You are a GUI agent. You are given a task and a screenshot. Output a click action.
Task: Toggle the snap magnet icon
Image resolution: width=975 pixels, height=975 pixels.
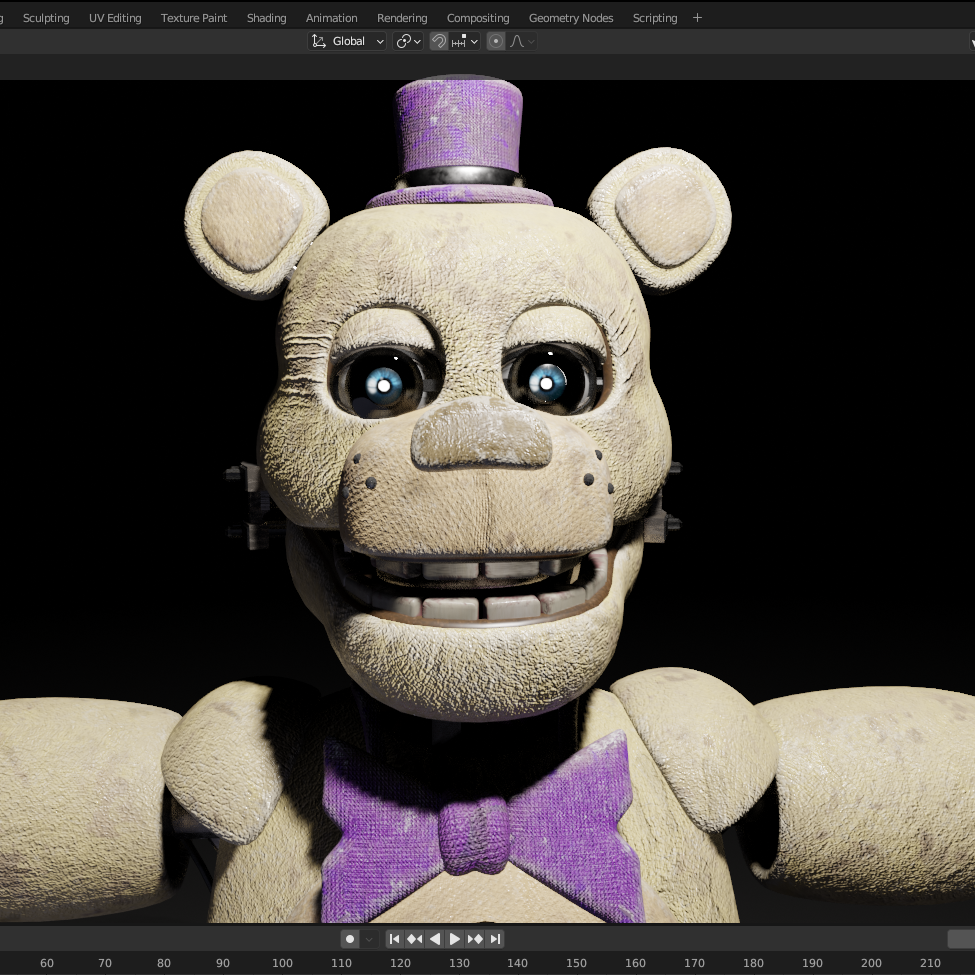(x=438, y=41)
